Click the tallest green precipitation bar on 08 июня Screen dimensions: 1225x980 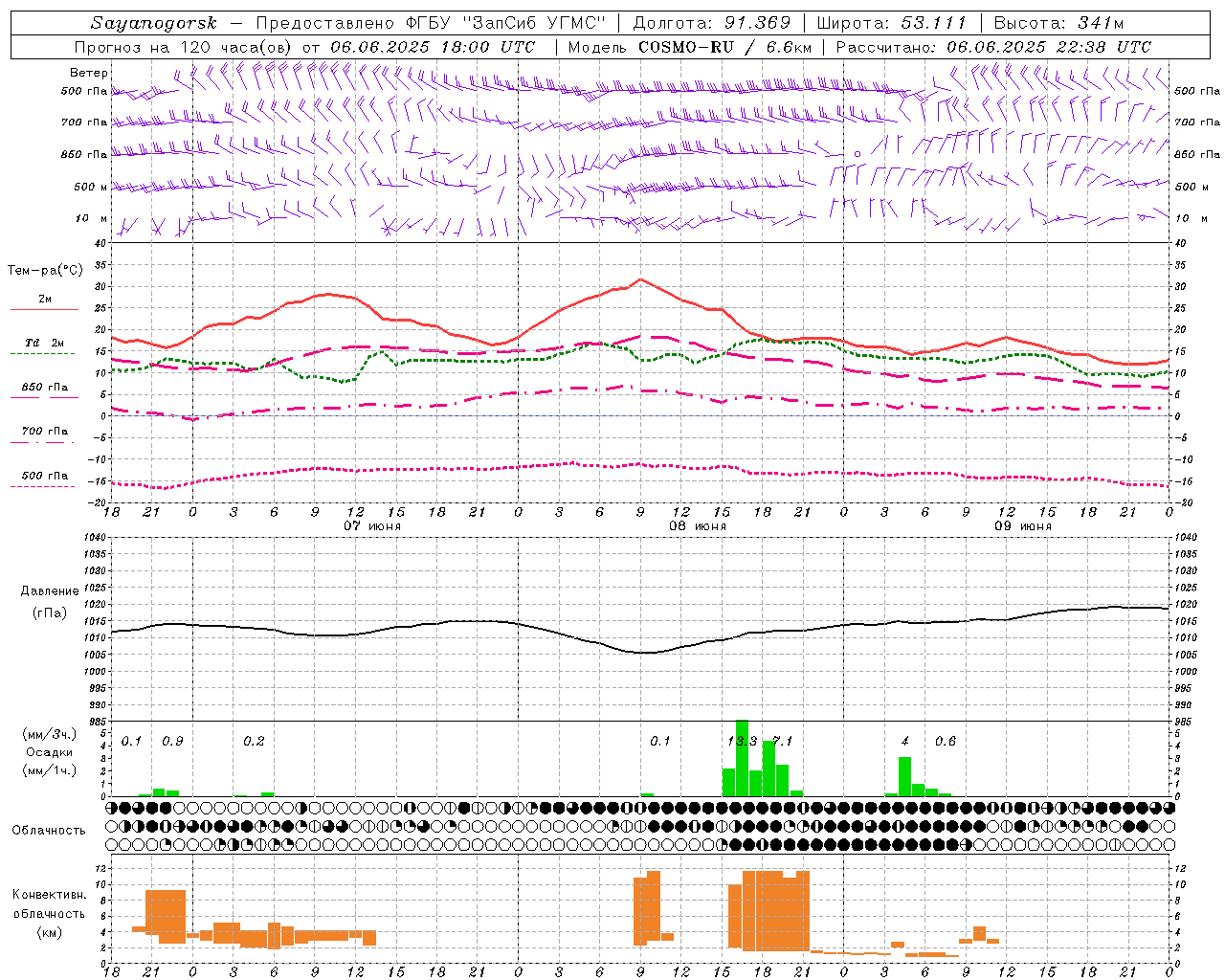coord(742,758)
